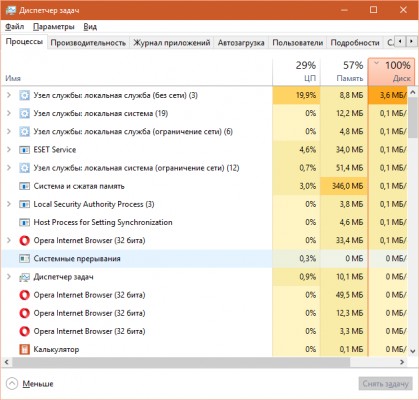This screenshot has height=400, width=419.
Task: Sort processes by the Память column header
Action: pyautogui.click(x=344, y=72)
